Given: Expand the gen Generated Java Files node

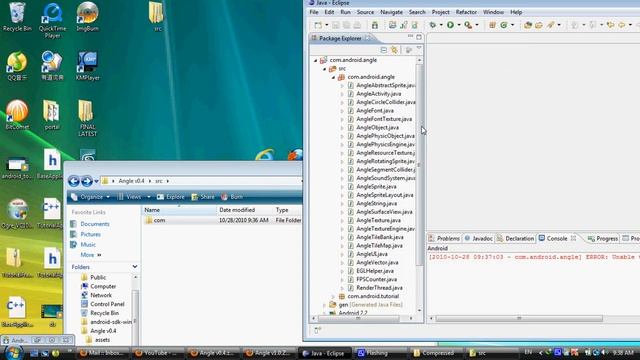Looking at the screenshot, I should (x=324, y=305).
